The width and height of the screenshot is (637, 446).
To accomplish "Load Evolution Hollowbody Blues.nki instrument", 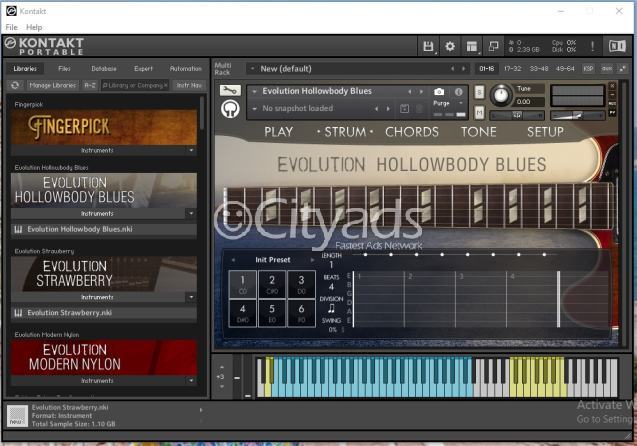I will coord(104,229).
